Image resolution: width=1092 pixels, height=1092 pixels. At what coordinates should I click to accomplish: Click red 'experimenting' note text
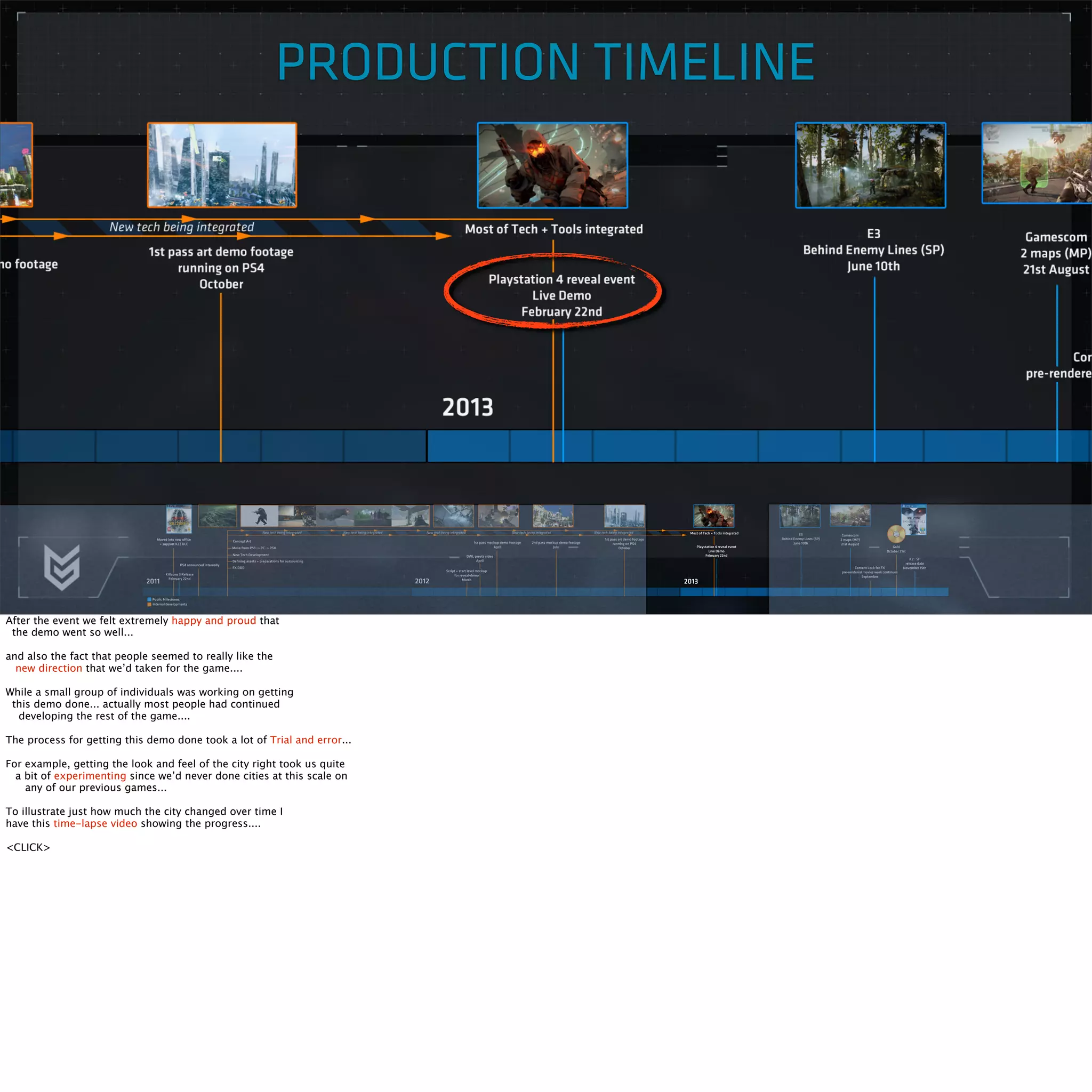90,775
